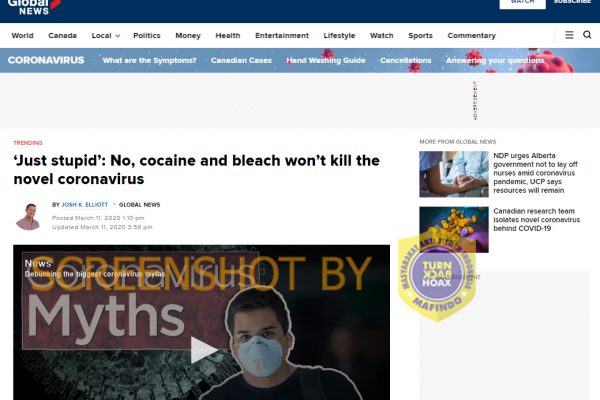This screenshot has width=600, height=400.
Task: Click 'Posted March 11, 2020' date text
Action: tap(98, 218)
